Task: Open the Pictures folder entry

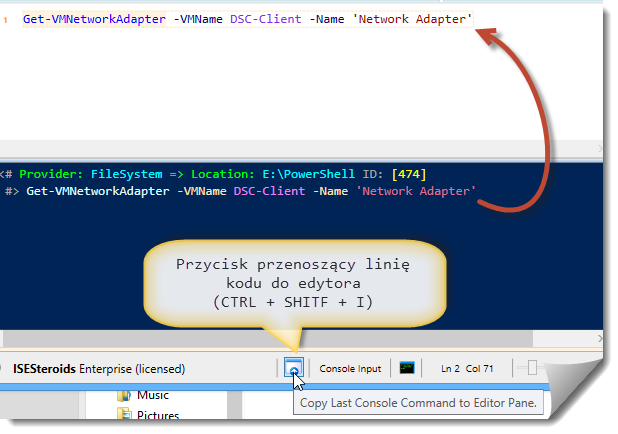Action: tap(158, 416)
